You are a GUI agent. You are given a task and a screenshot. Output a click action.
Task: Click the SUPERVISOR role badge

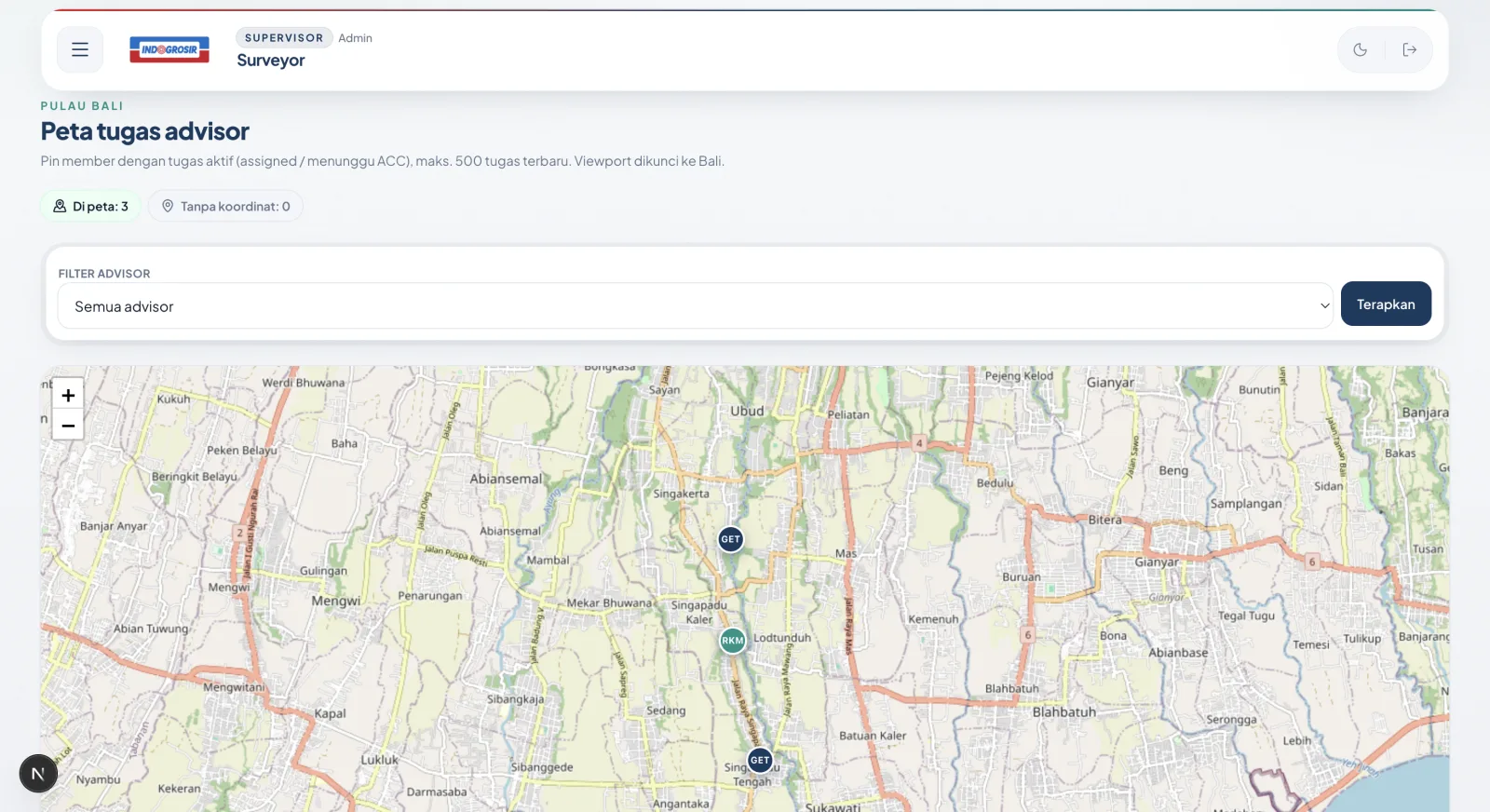284,38
